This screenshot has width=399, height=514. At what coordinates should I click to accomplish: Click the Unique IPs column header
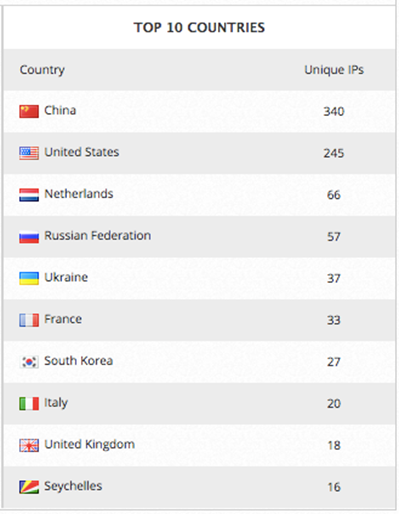(x=334, y=70)
